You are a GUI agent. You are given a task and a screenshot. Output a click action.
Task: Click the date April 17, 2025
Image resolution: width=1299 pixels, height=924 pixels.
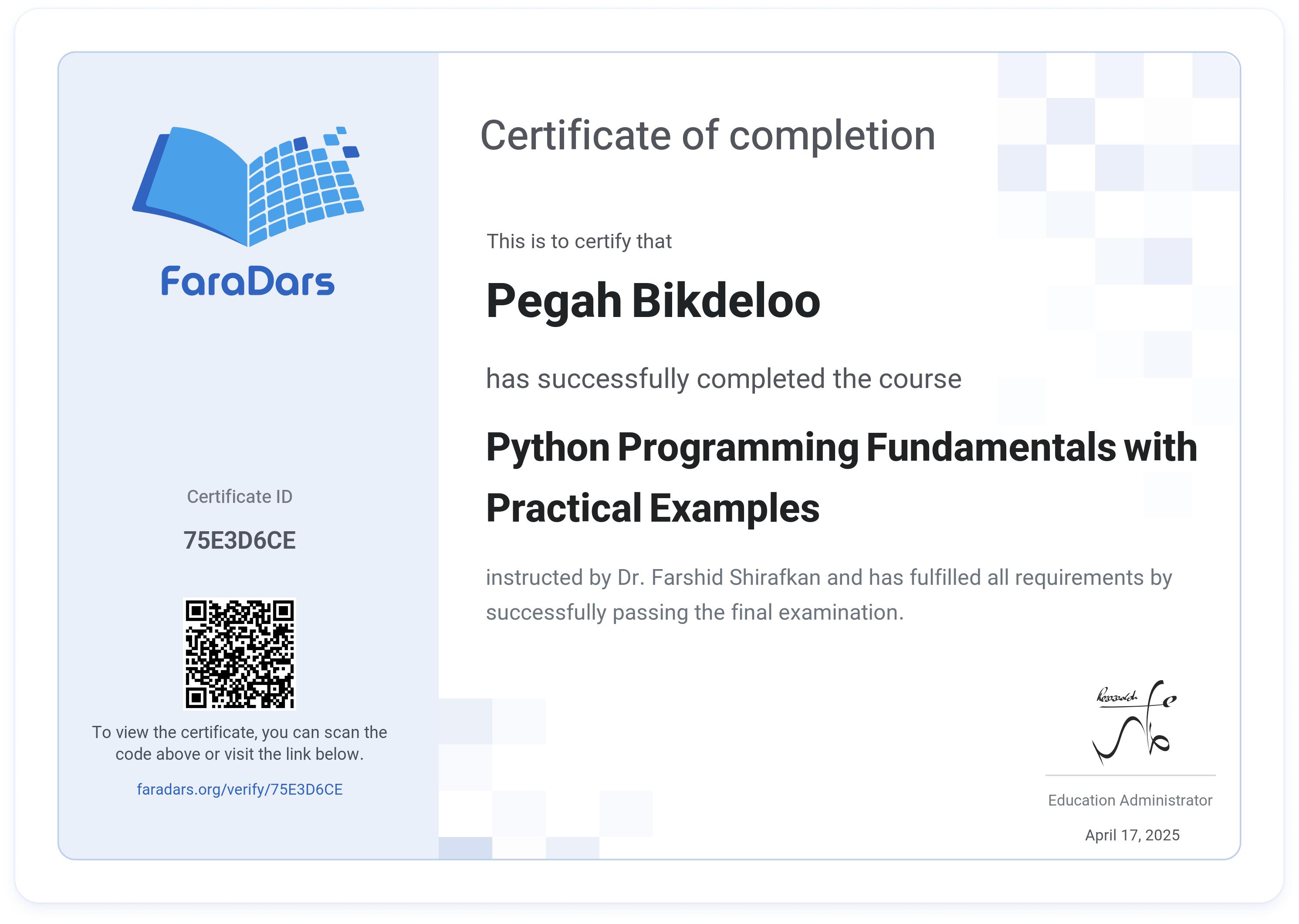click(1132, 835)
